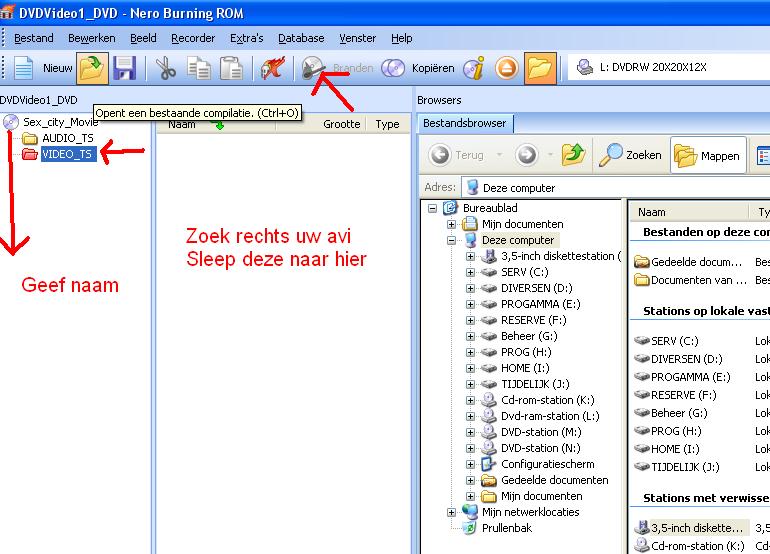The height and width of the screenshot is (554, 770).
Task: Collapse the Deze computer tree node
Action: (x=451, y=241)
